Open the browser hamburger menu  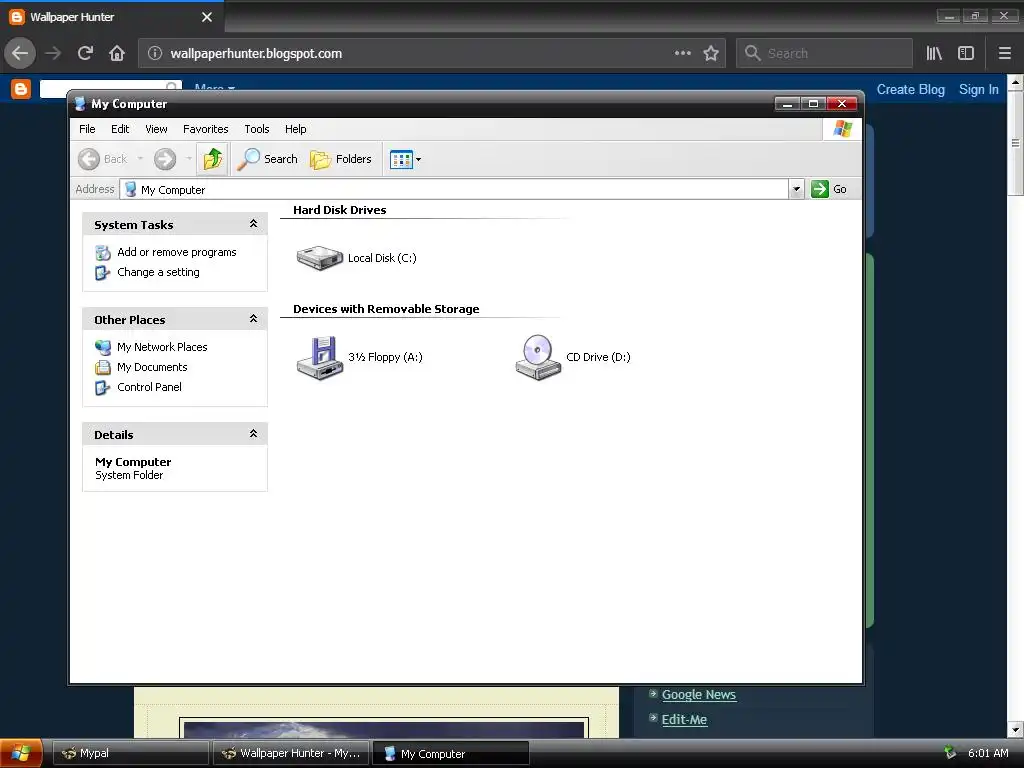pyautogui.click(x=1004, y=53)
